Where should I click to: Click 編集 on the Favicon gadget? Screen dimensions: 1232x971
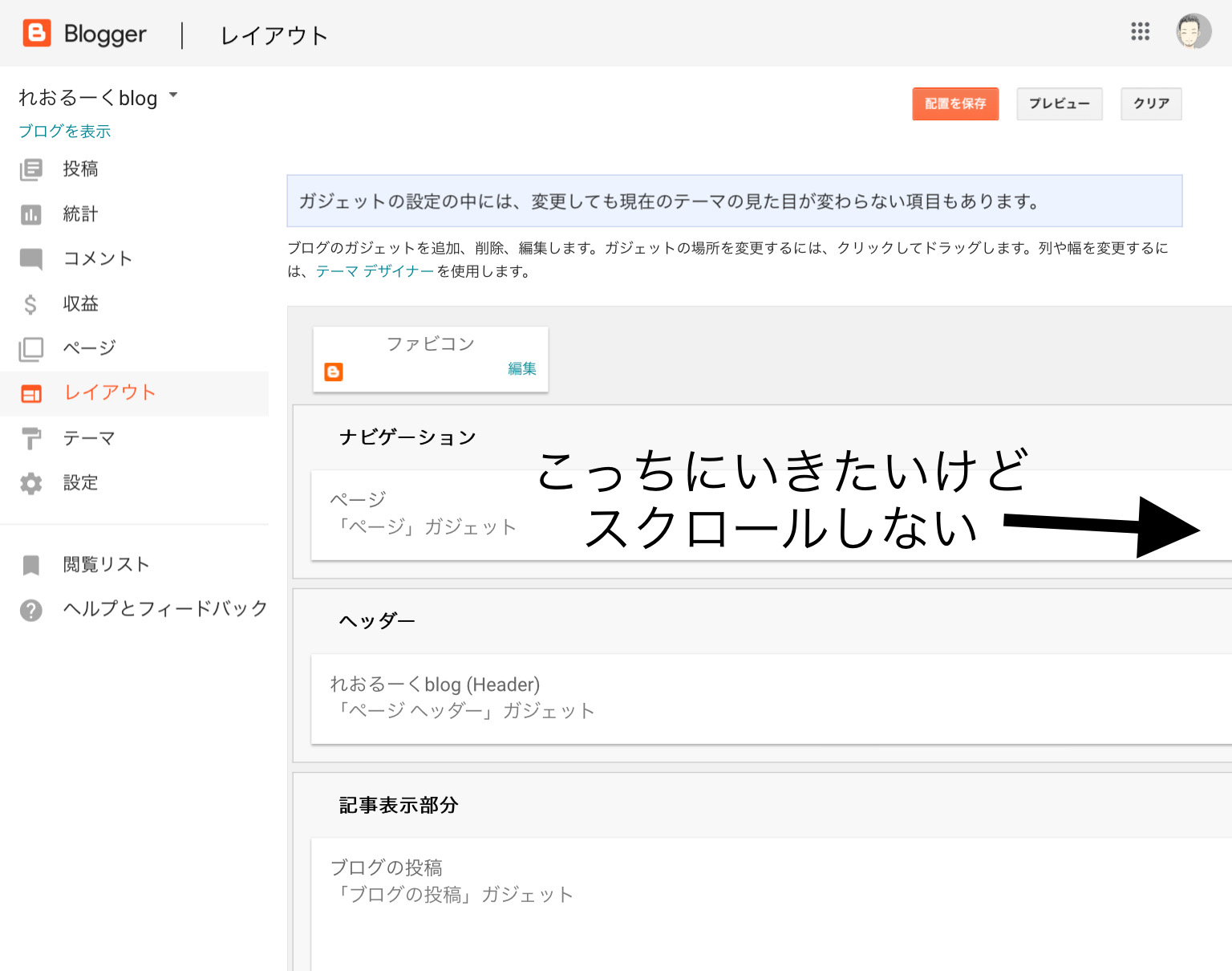tap(522, 368)
